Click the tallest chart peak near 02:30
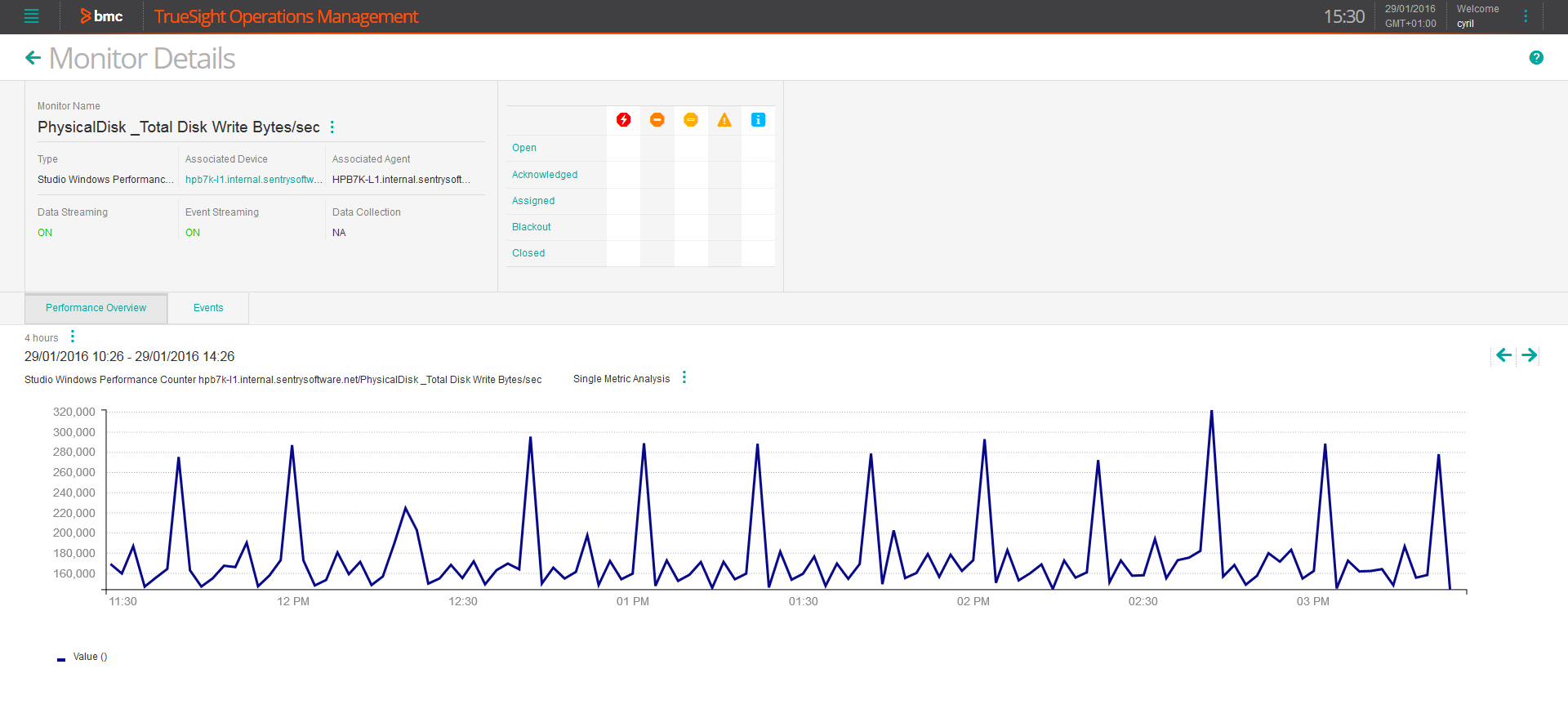Image resolution: width=1568 pixels, height=709 pixels. (1211, 412)
